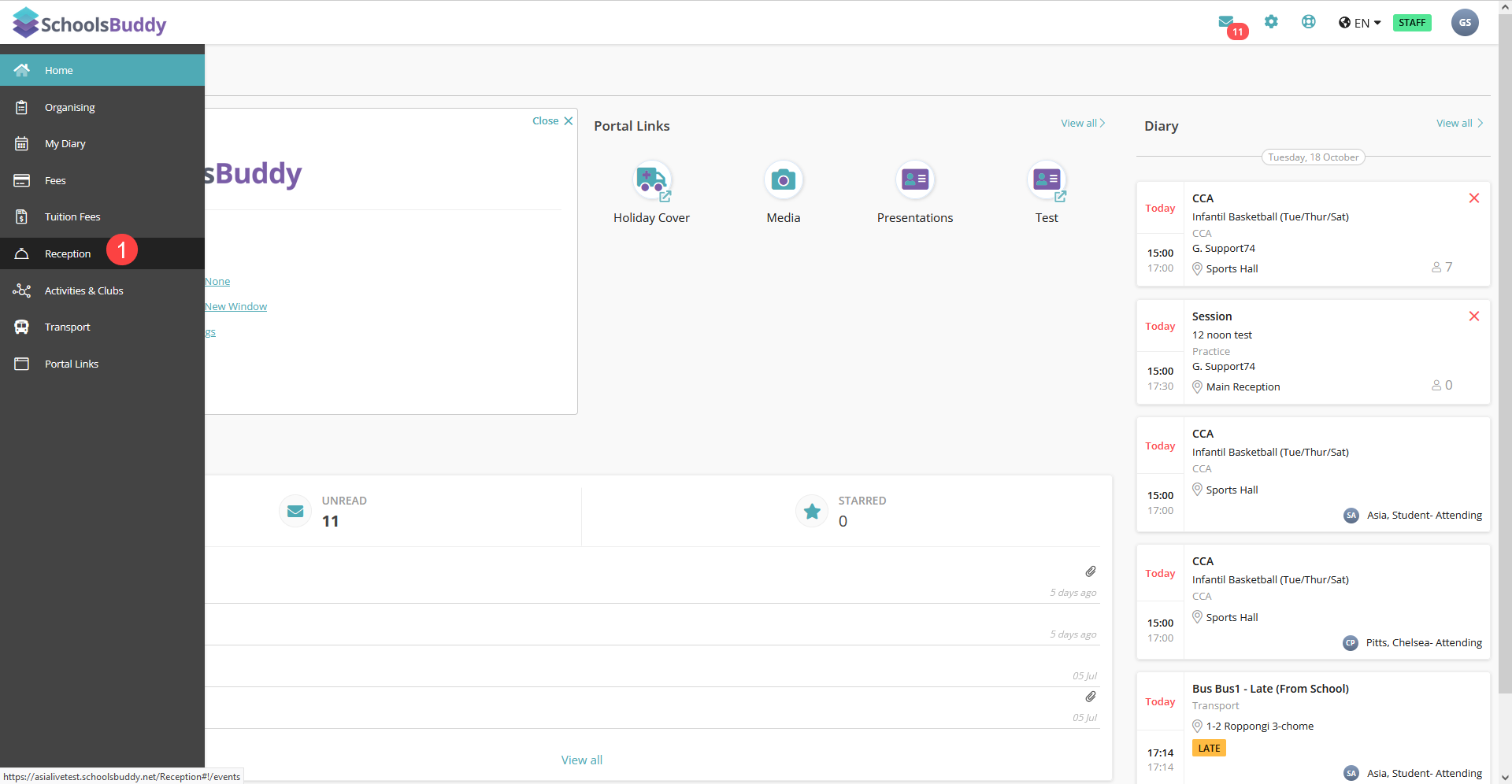Open the Media camera portal link
Screen dimensions: 1512x784
point(783,181)
